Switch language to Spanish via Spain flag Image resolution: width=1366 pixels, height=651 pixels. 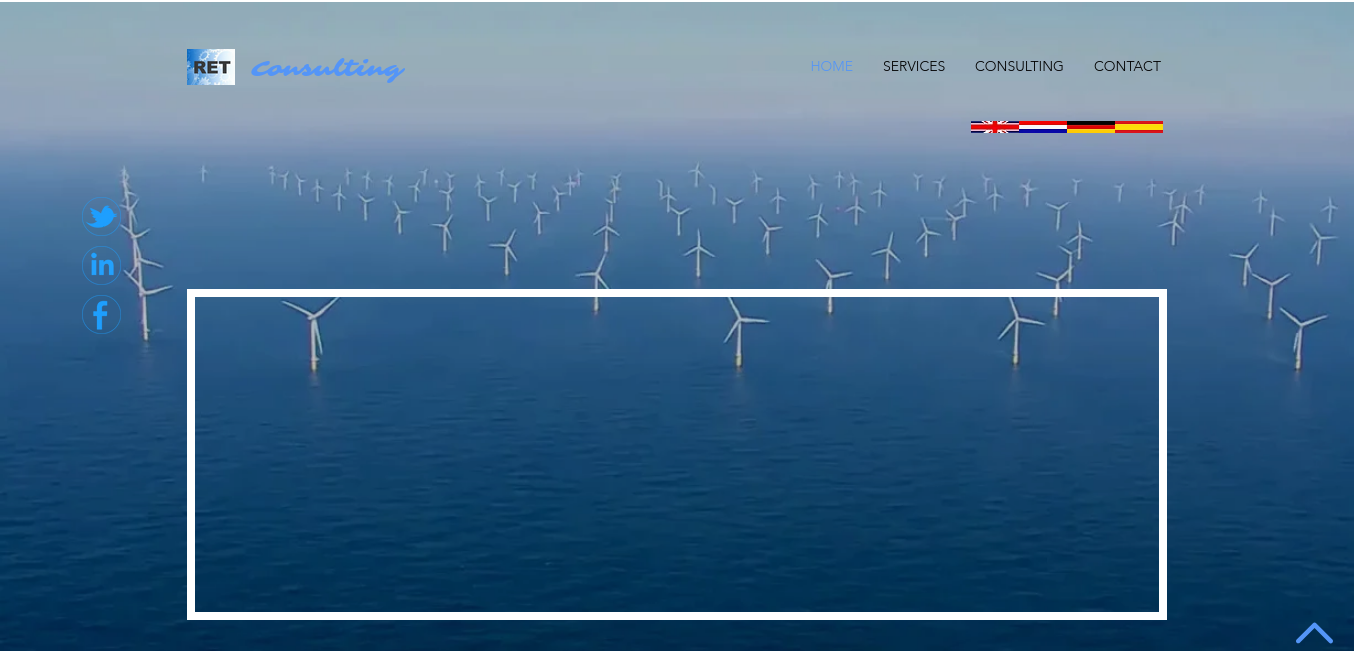pos(1138,127)
